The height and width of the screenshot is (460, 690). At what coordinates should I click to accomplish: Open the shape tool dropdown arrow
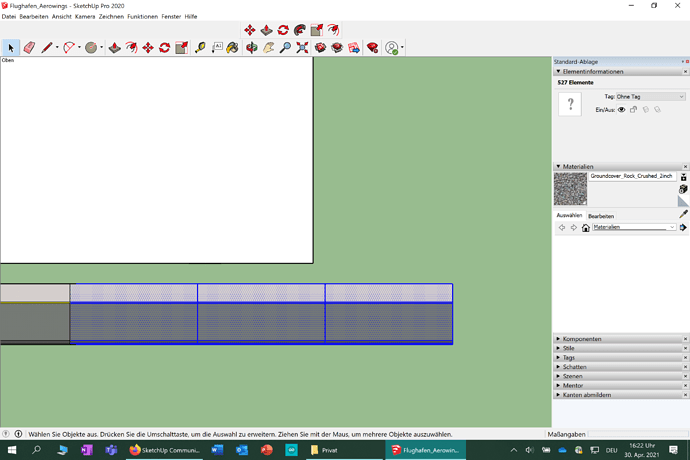[x=101, y=48]
